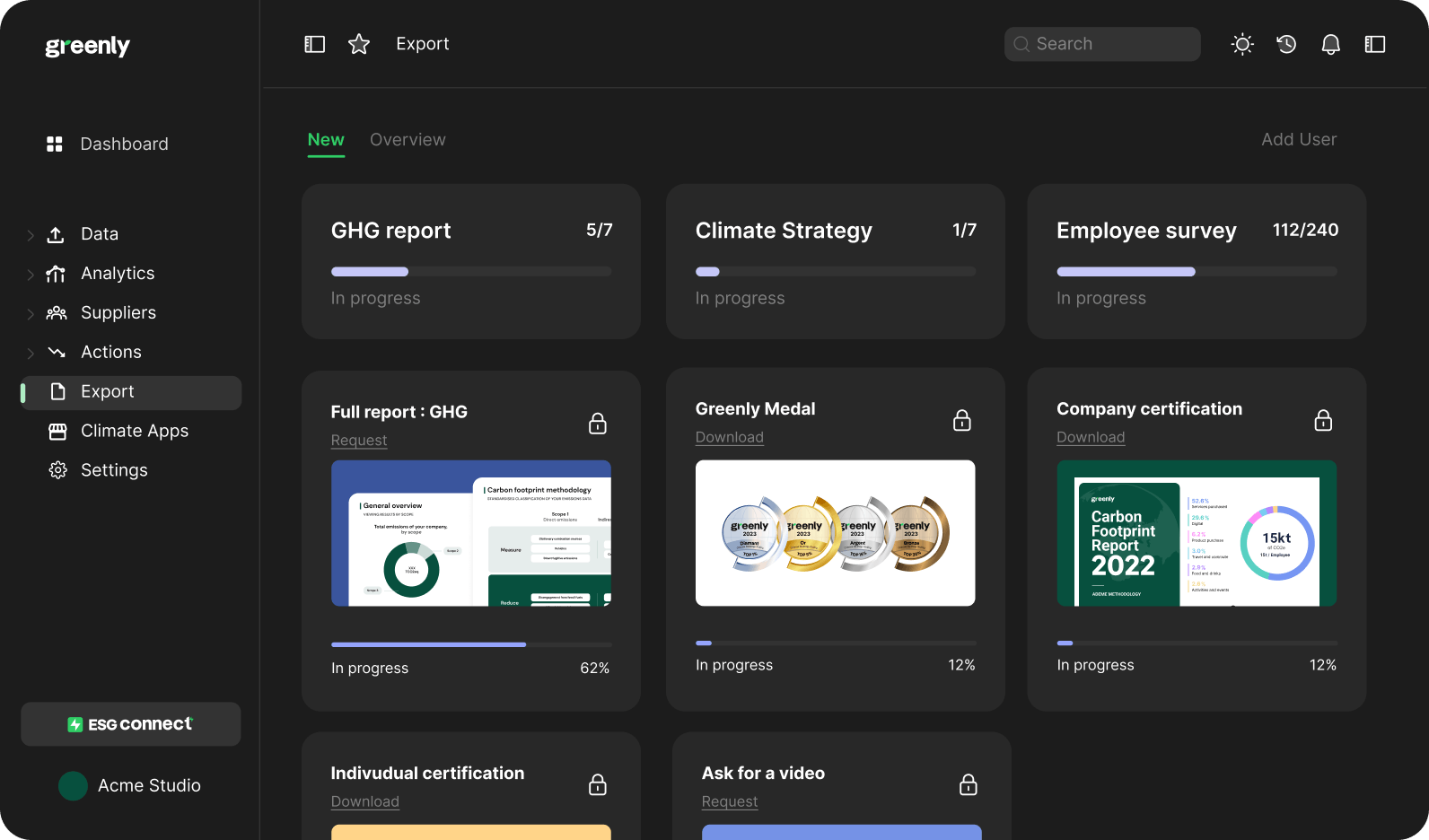This screenshot has height=840, width=1429.
Task: Click the Search field
Action: 1102,44
